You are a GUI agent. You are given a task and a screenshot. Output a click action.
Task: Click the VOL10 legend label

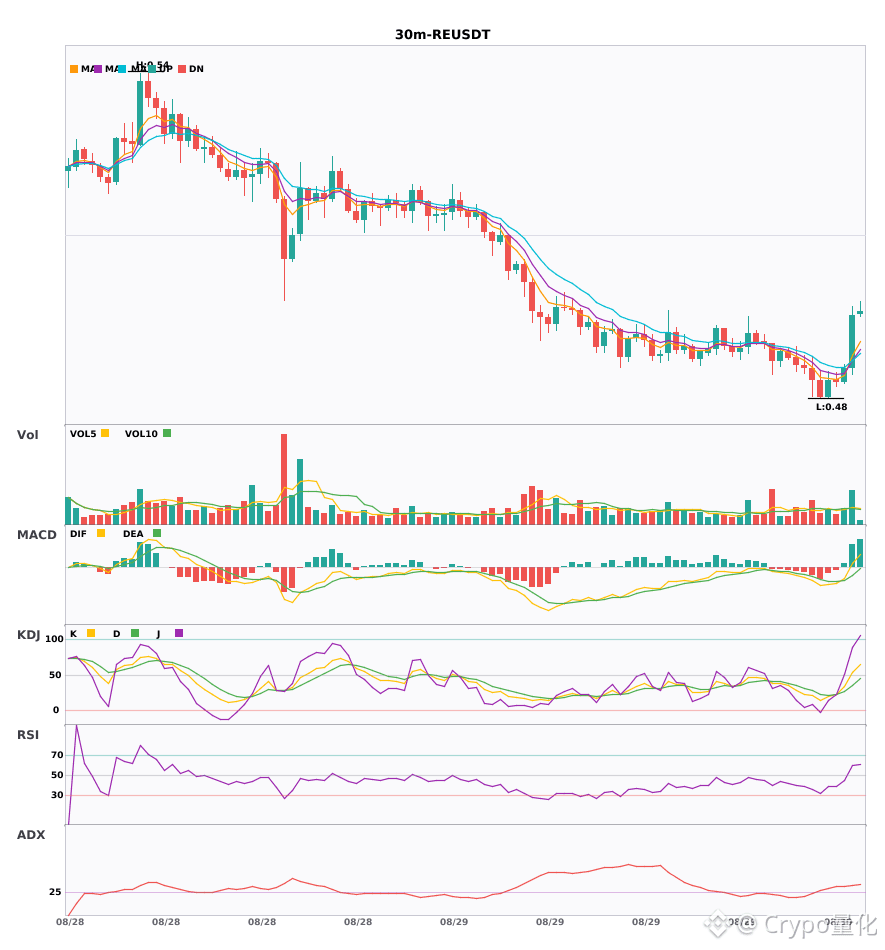coord(141,434)
